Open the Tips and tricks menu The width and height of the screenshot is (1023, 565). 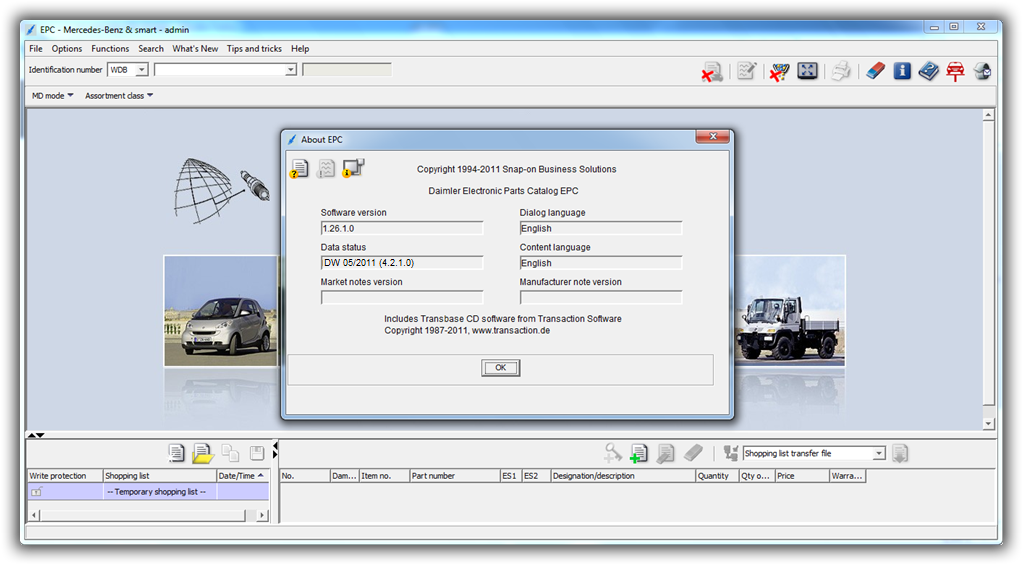[x=254, y=48]
